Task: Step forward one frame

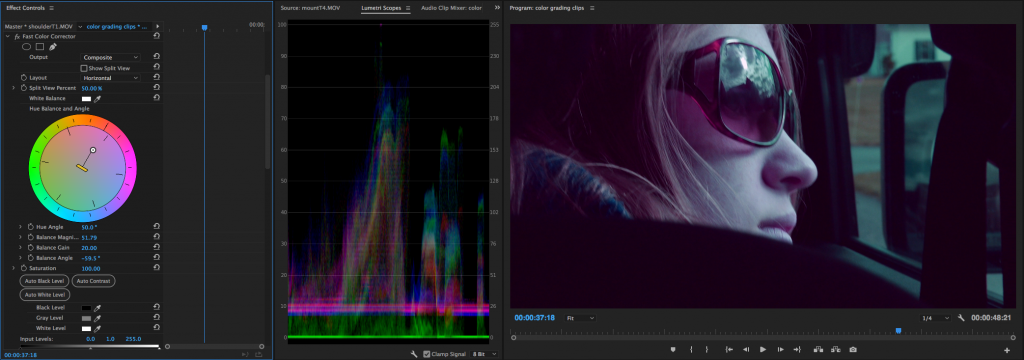Action: [x=780, y=350]
